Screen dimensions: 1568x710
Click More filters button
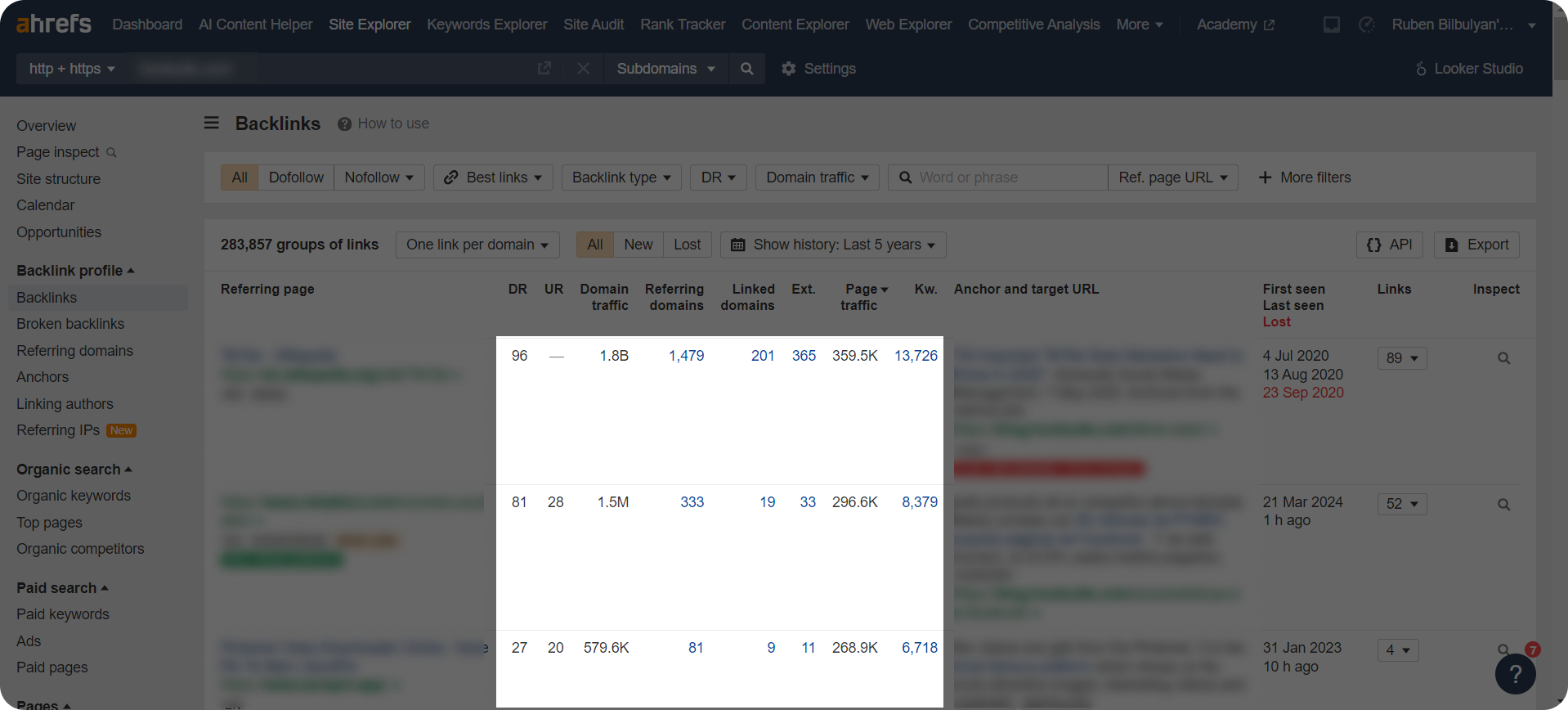pos(1305,177)
